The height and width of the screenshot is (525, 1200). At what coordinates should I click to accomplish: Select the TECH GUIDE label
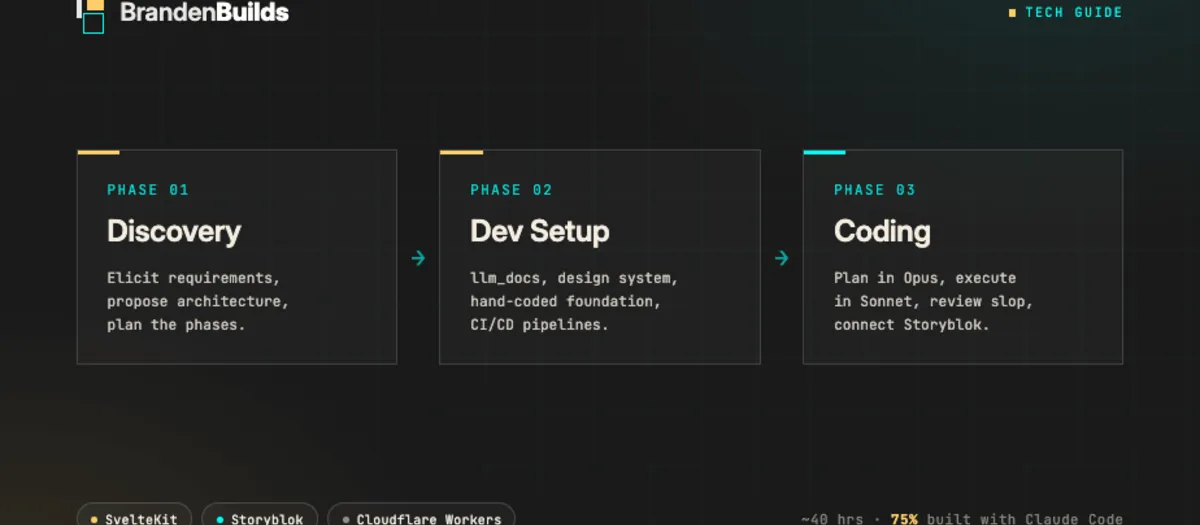pos(1073,12)
